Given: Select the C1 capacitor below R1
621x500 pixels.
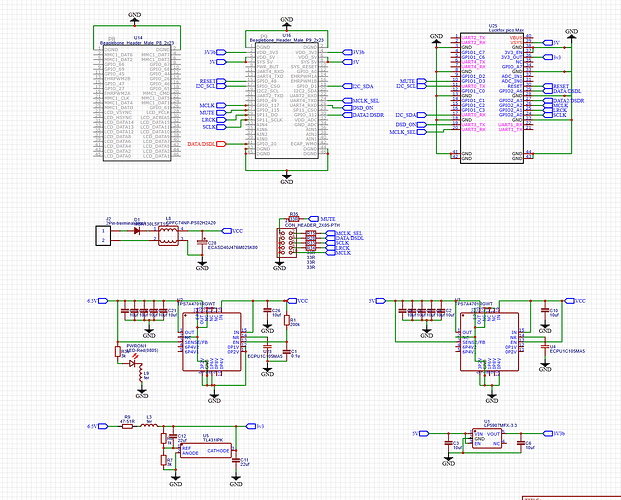Looking at the screenshot, I should coord(286,351).
